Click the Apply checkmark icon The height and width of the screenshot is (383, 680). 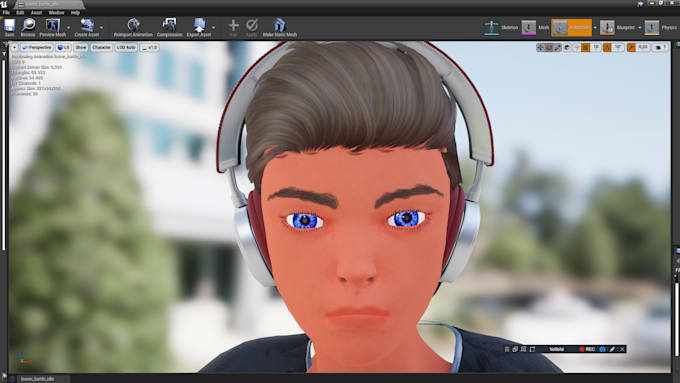(x=252, y=25)
